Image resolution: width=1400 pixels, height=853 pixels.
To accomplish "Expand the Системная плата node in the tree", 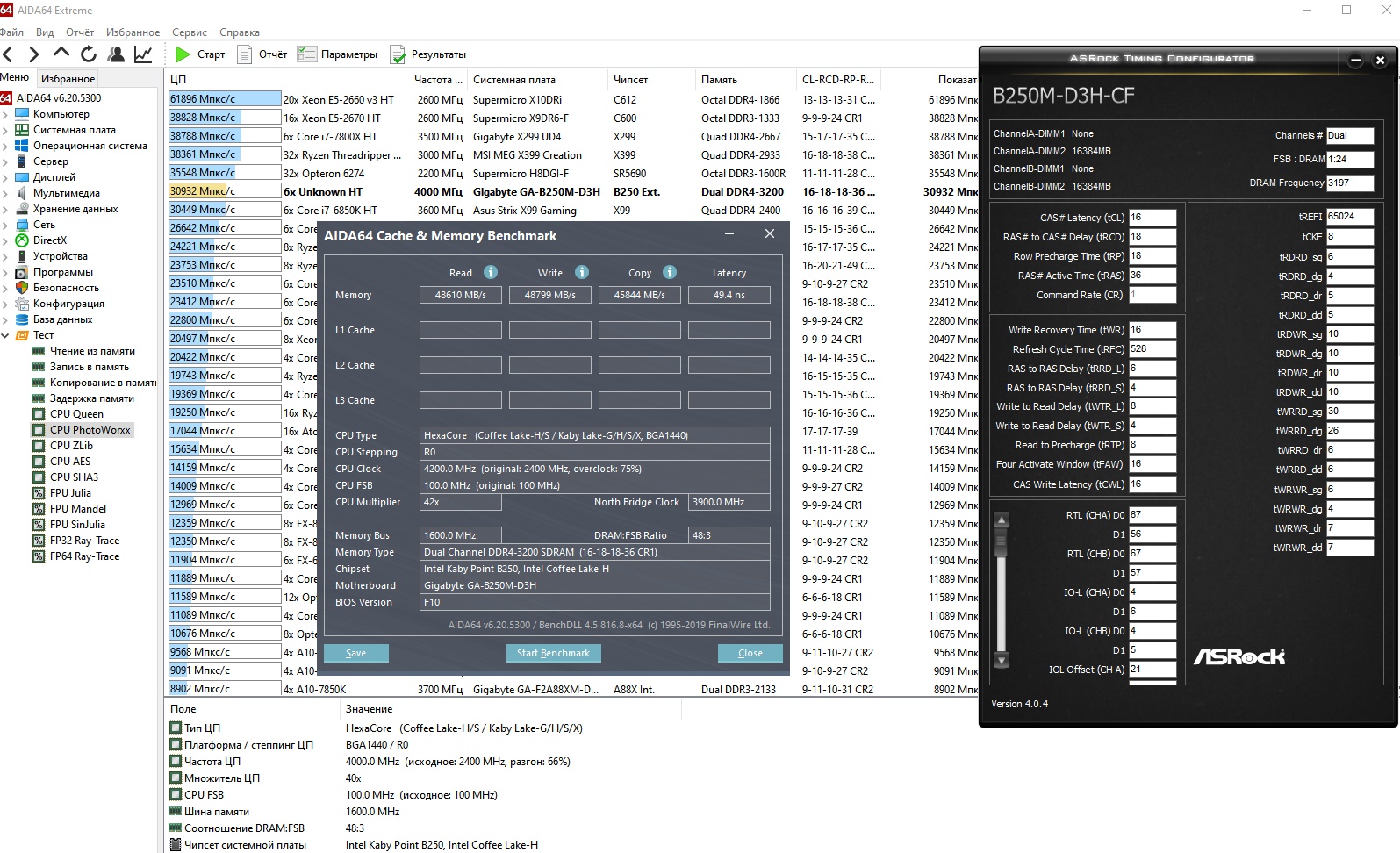I will 5,130.
